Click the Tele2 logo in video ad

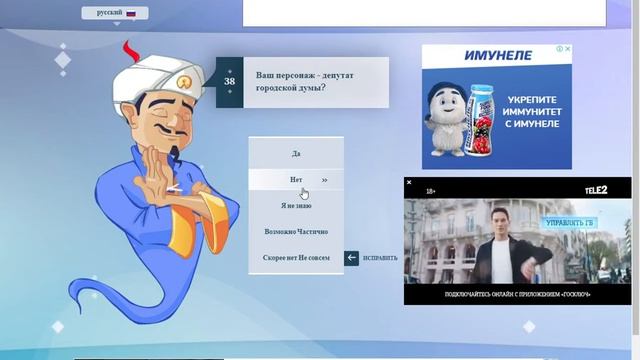tap(596, 190)
